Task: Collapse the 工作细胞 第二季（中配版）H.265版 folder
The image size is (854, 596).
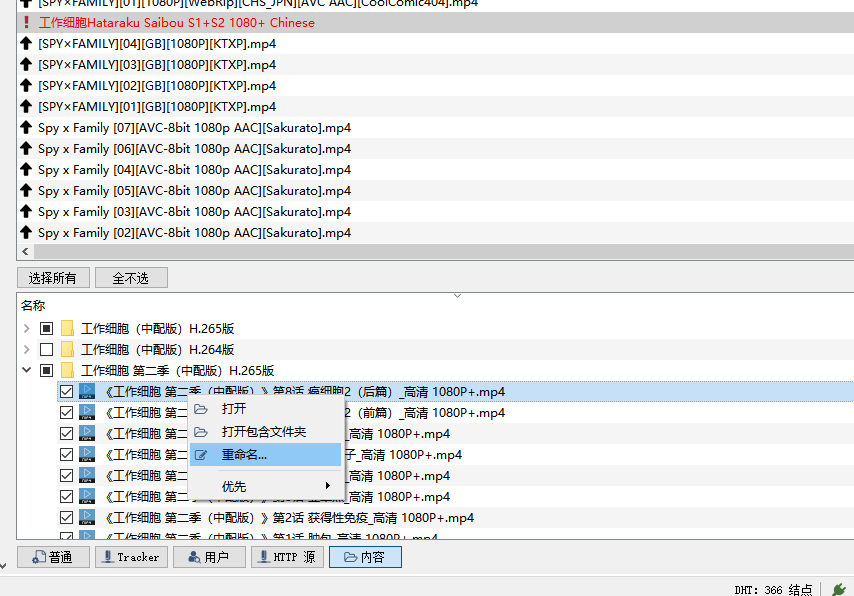Action: (26, 370)
